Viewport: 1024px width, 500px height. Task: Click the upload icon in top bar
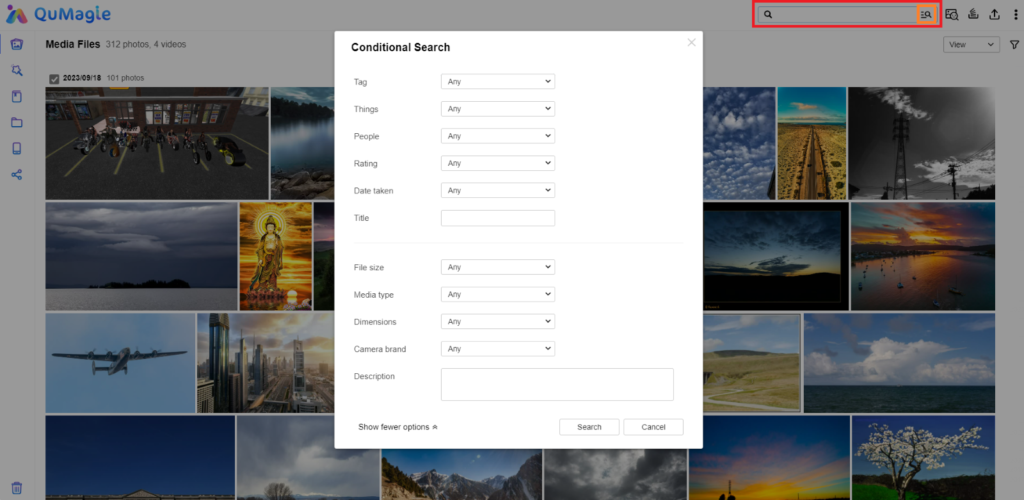(994, 15)
